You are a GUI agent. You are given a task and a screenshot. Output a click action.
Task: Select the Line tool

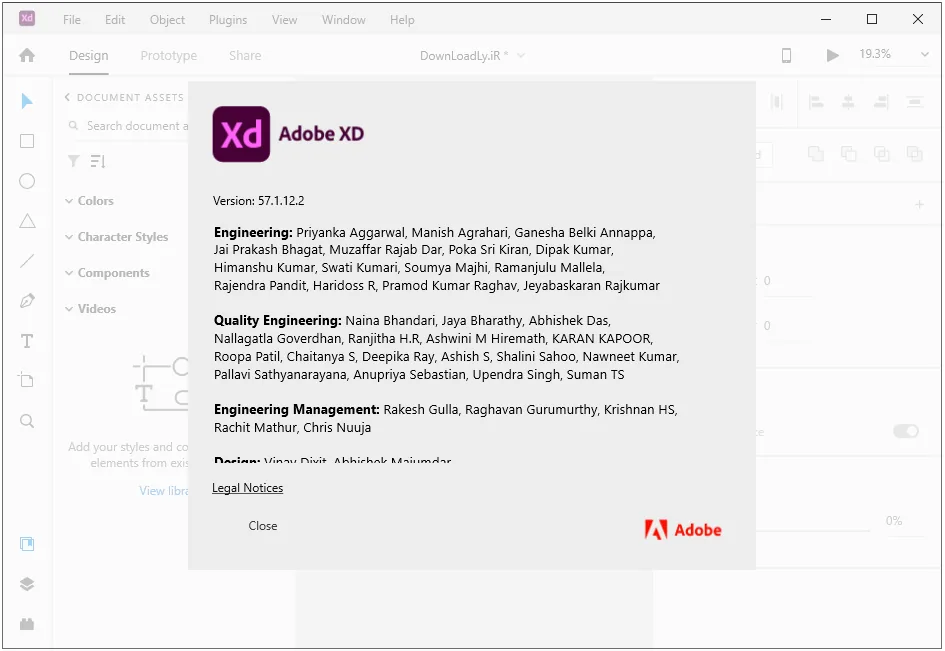[x=27, y=261]
